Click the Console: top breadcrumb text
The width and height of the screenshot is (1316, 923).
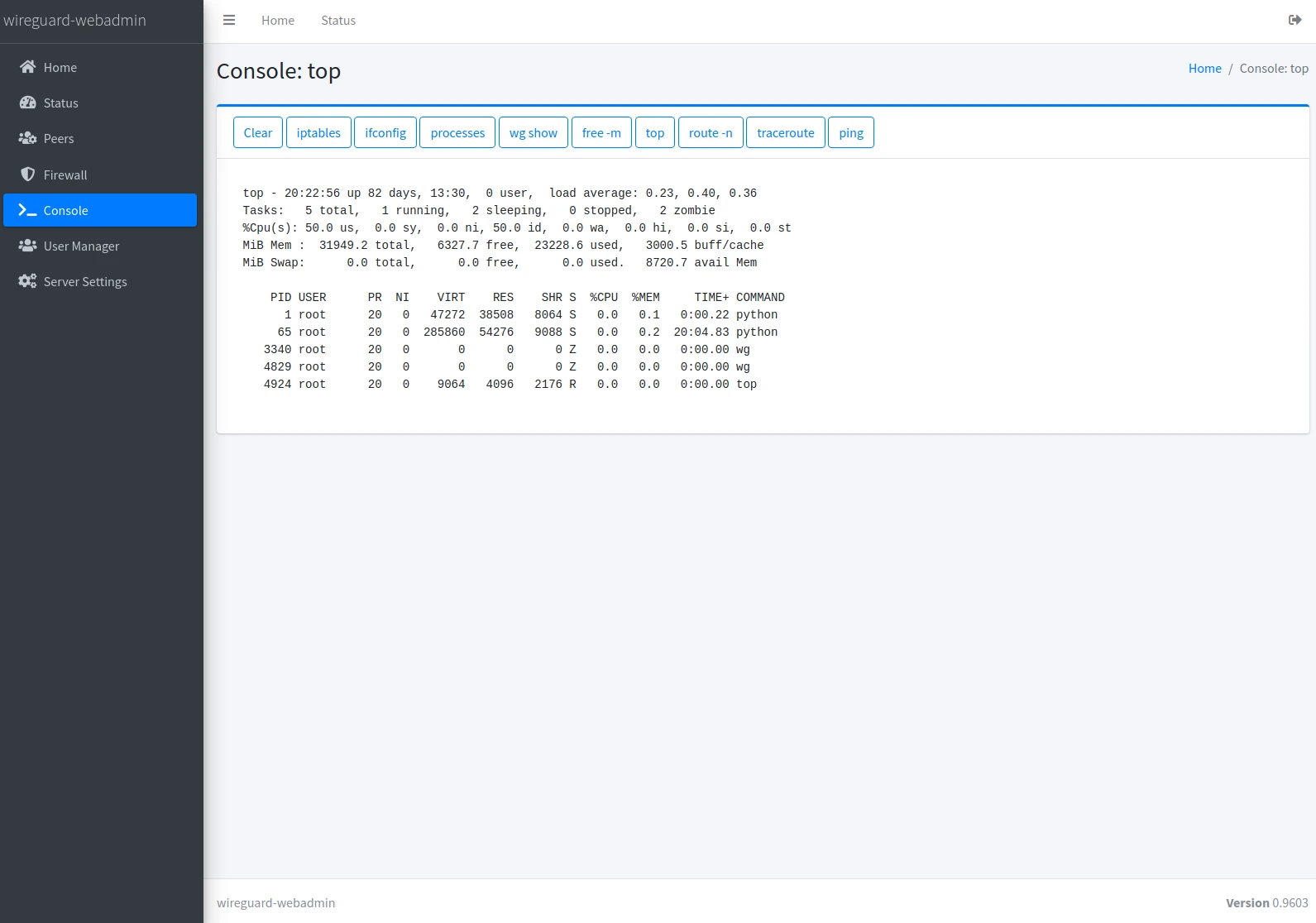1274,69
